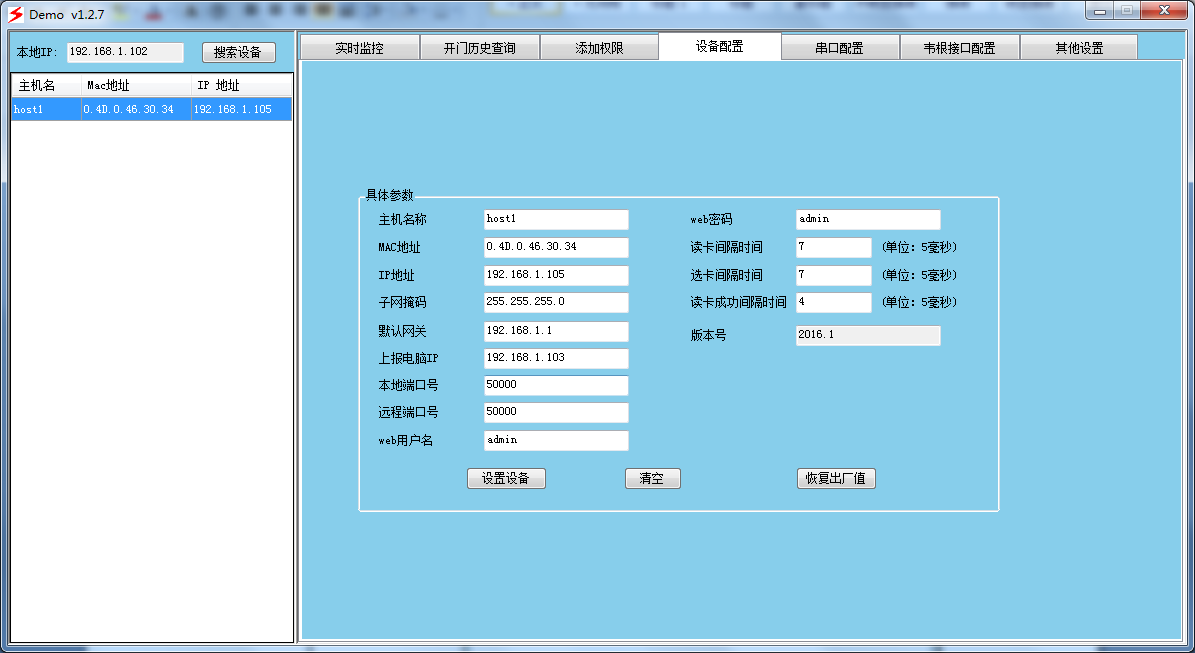Edit the 上报电脑IP field
This screenshot has width=1195, height=653.
(556, 358)
